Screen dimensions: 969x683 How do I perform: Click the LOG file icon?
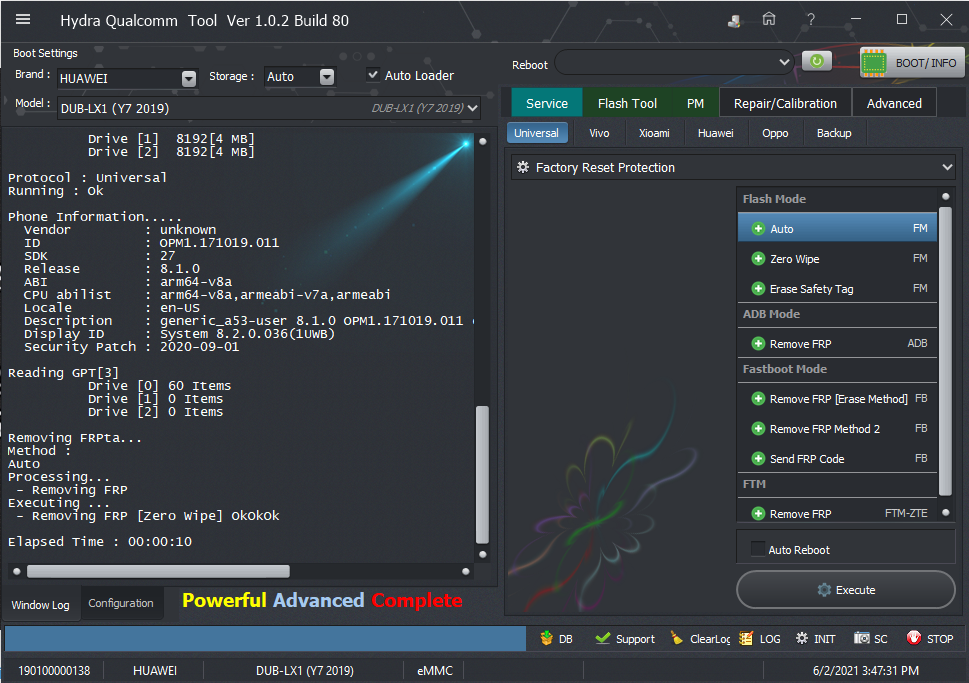747,638
